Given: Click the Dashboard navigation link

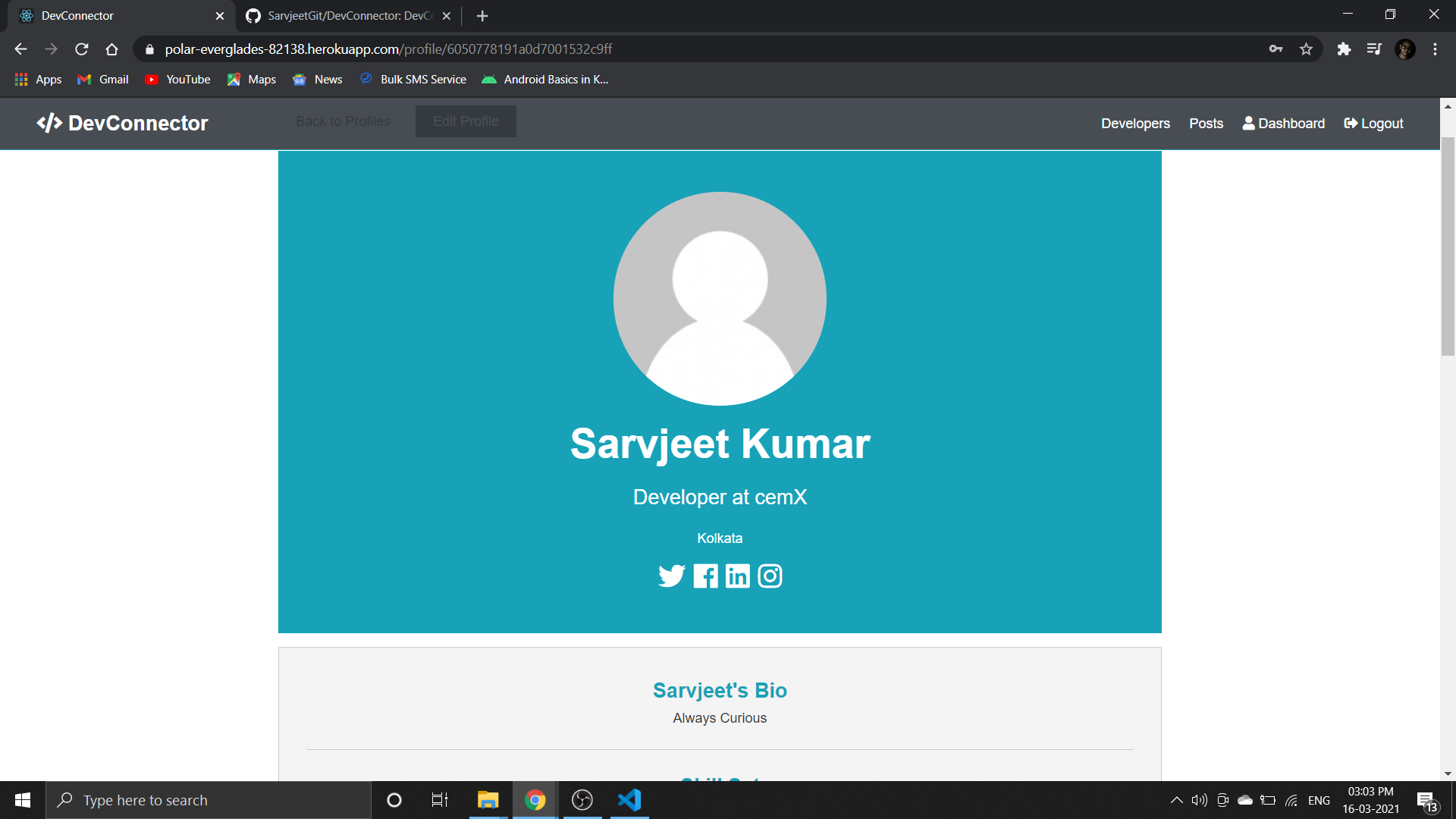Looking at the screenshot, I should [x=1291, y=123].
